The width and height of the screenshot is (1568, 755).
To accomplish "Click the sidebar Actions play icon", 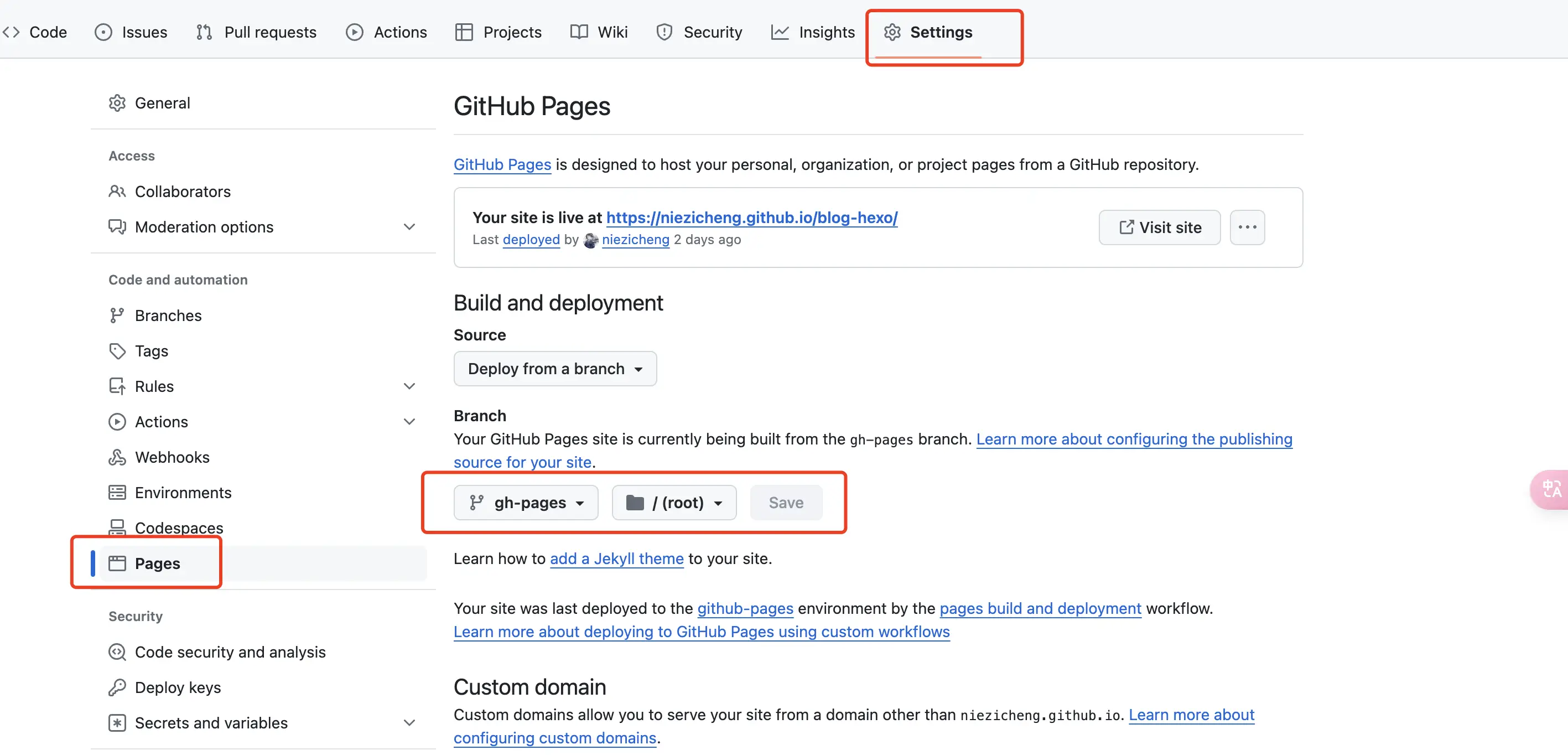I will pos(117,421).
